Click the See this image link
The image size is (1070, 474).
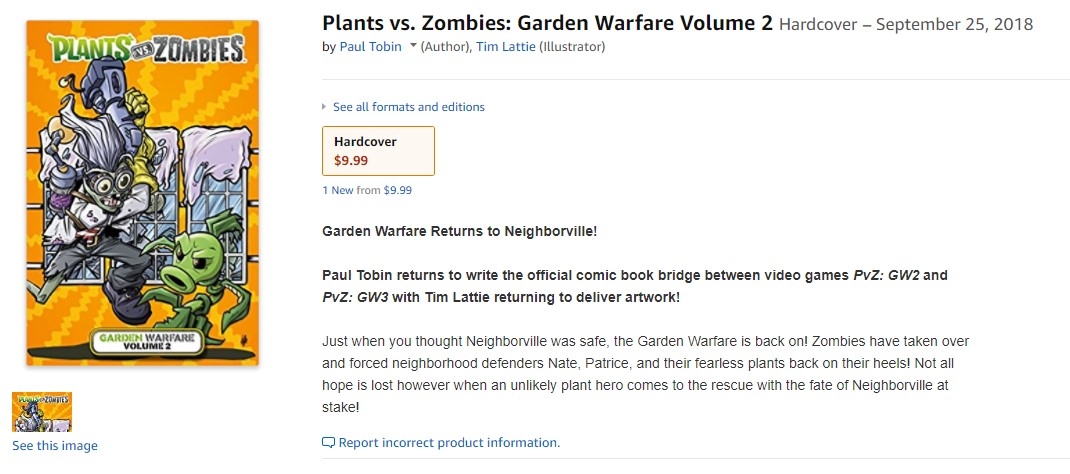tap(55, 446)
